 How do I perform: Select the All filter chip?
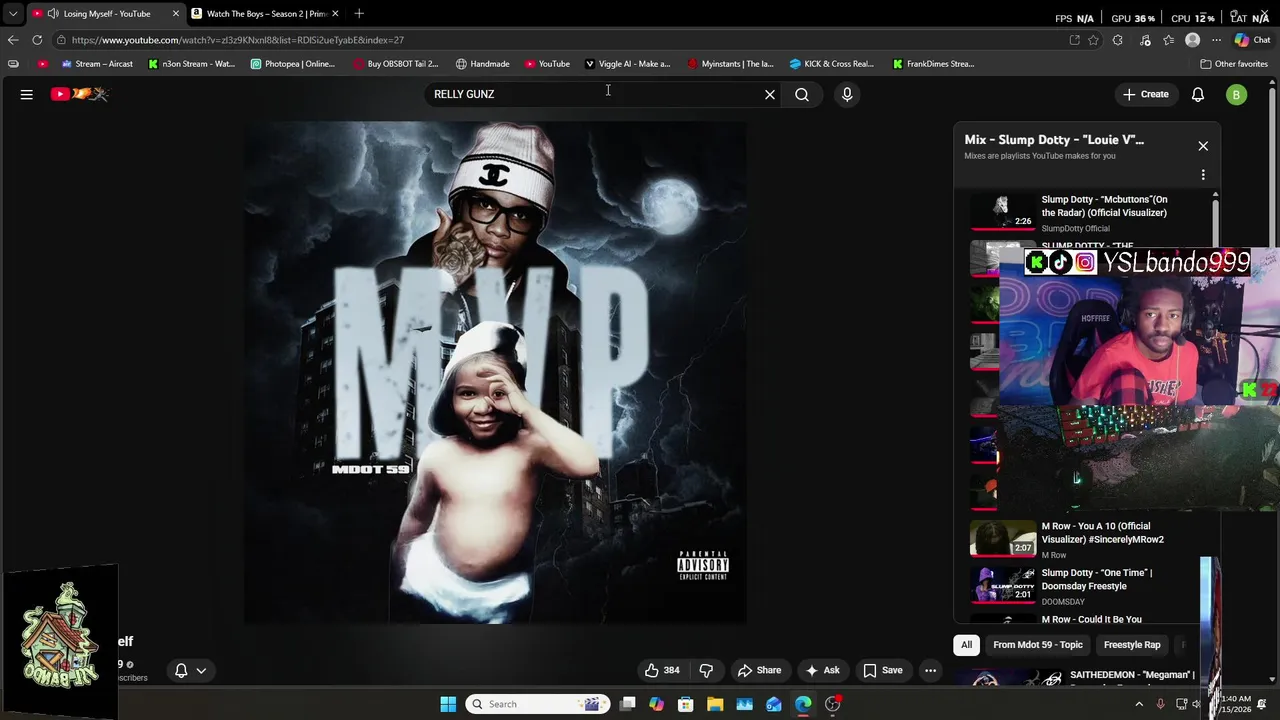966,645
